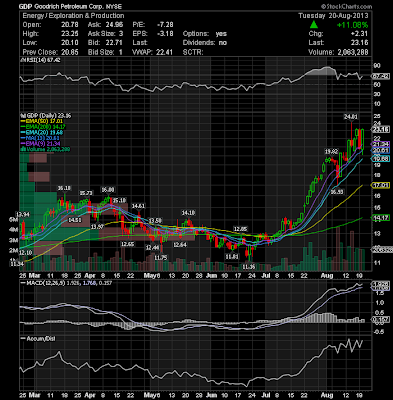
Task: Click the 17.01 EMA(50) axis tag
Action: click(x=380, y=185)
